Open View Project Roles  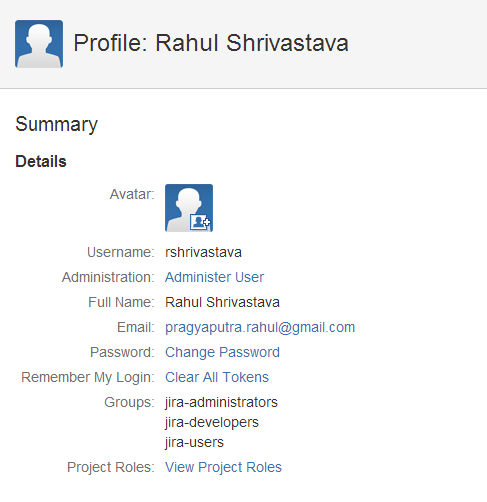pyautogui.click(x=223, y=467)
